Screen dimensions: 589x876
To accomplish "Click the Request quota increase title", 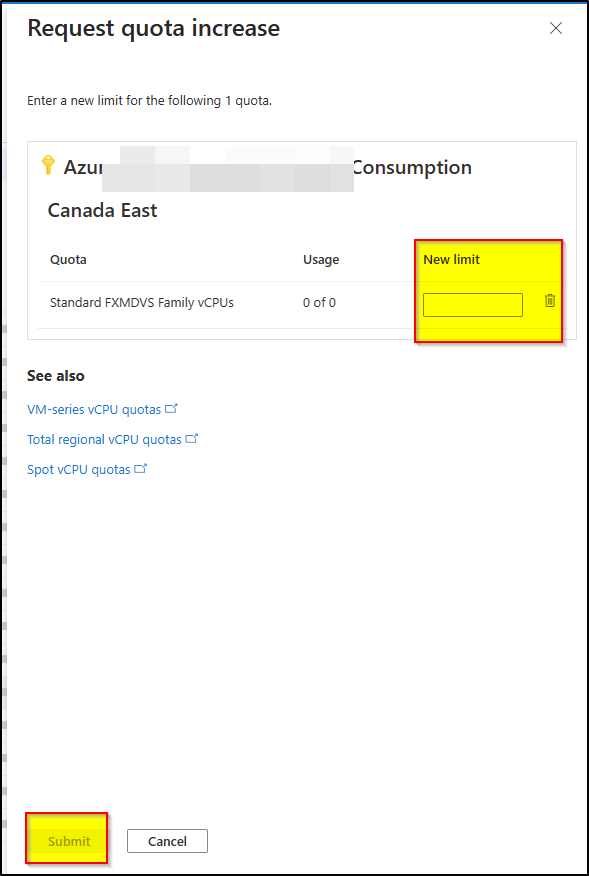I will pyautogui.click(x=154, y=28).
